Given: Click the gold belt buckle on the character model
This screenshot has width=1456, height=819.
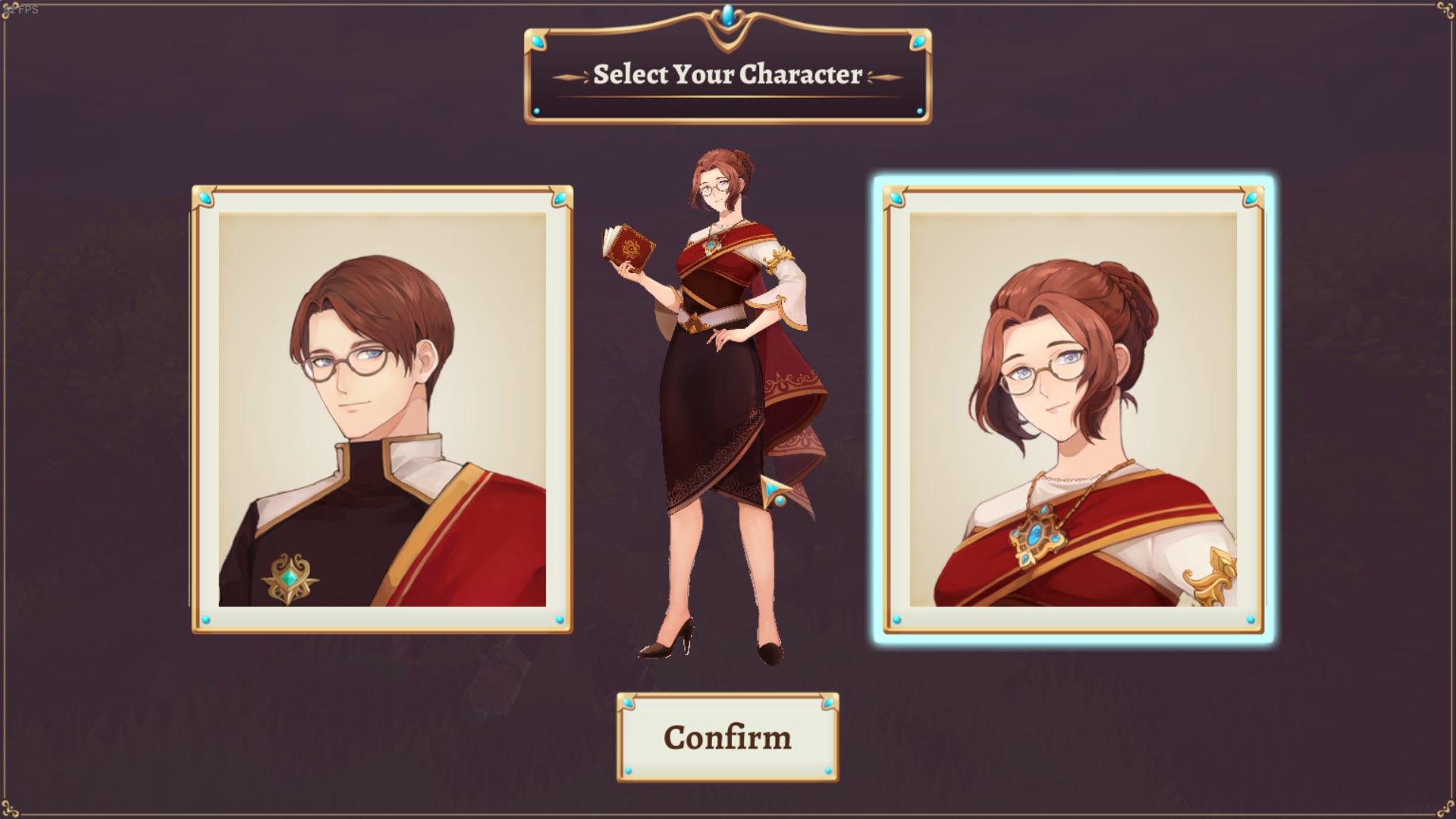Looking at the screenshot, I should (692, 325).
